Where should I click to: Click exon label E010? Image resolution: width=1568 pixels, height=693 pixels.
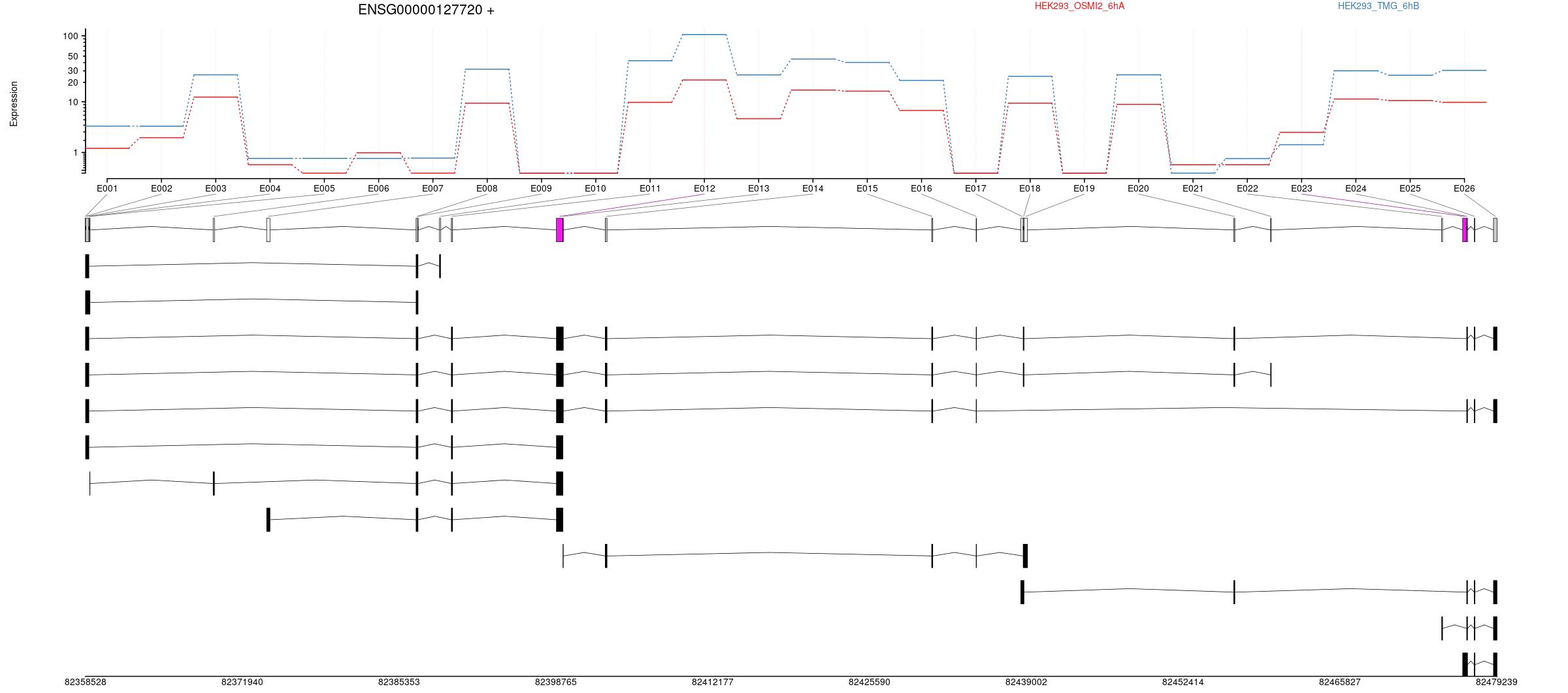(595, 189)
